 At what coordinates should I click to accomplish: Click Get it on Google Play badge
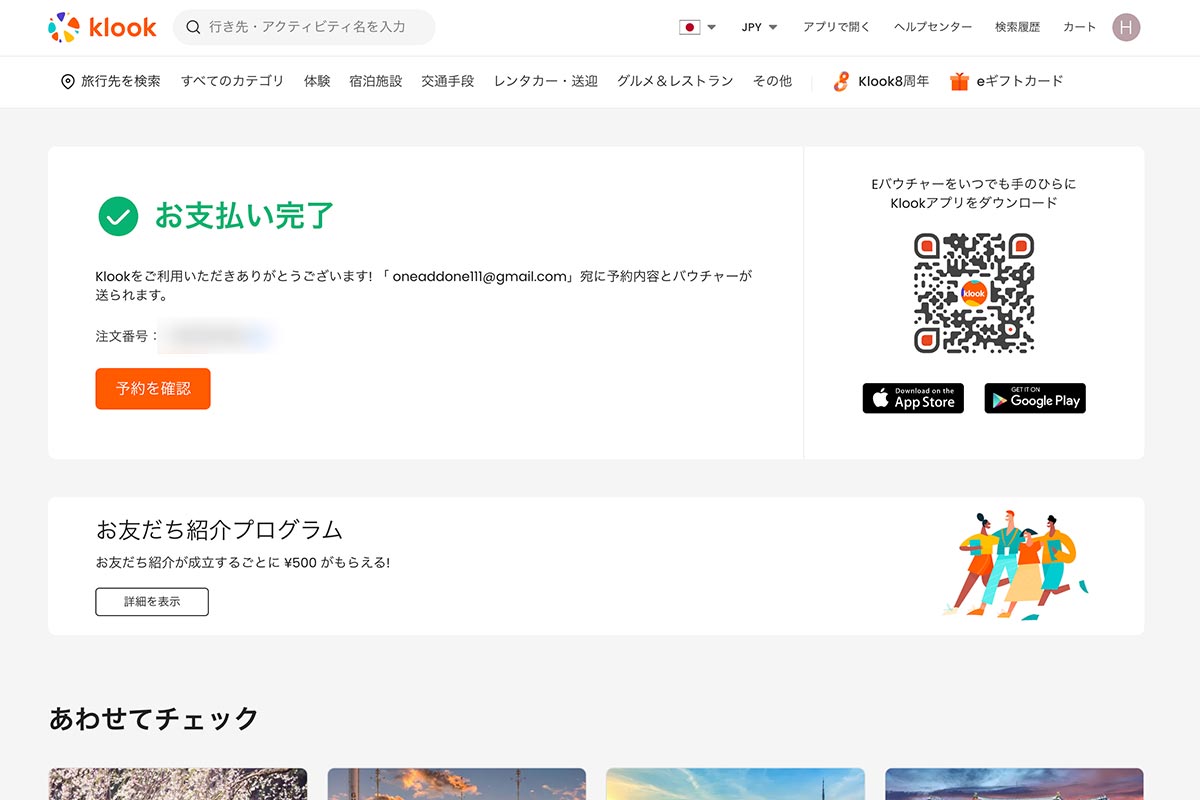click(1035, 398)
